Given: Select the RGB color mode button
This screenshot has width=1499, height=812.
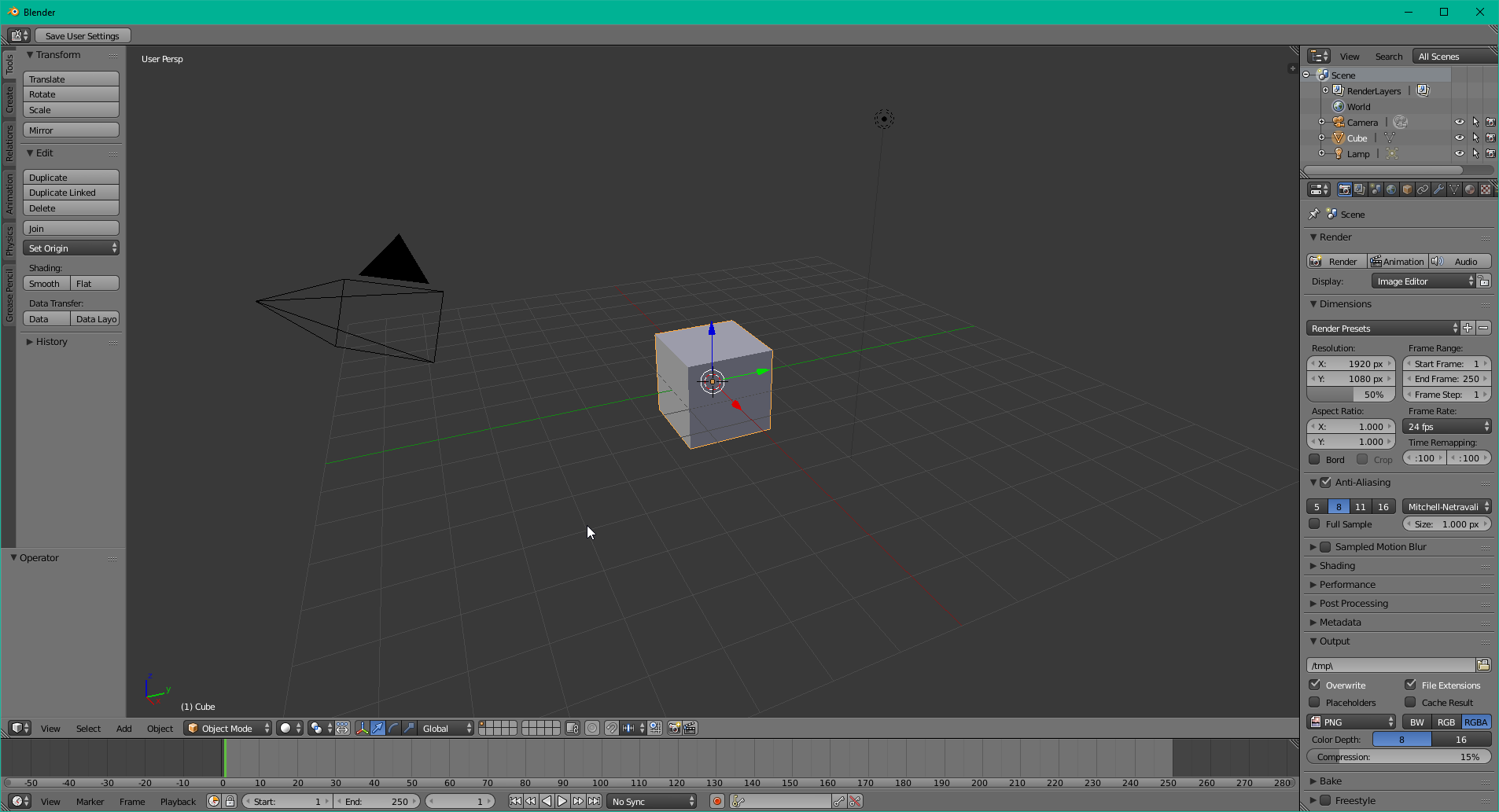Looking at the screenshot, I should pos(1446,722).
